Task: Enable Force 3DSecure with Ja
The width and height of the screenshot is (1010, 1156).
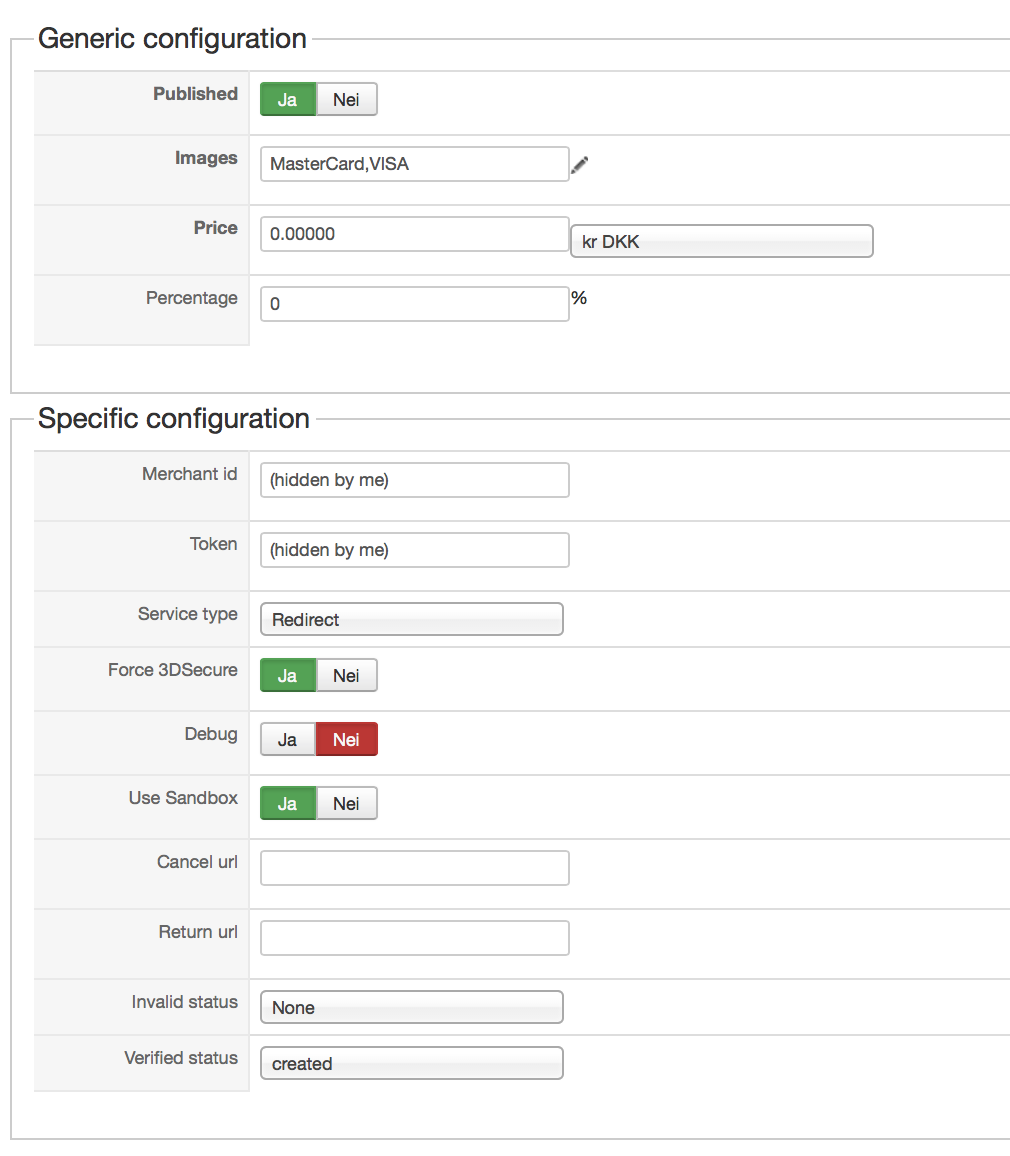Action: [288, 676]
